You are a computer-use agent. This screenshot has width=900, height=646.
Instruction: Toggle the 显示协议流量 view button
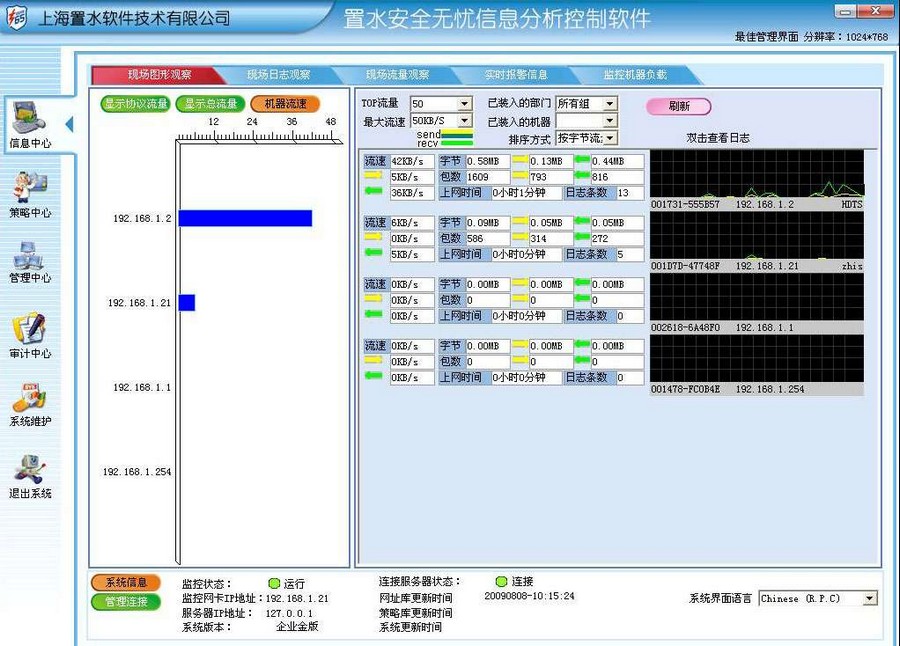(136, 104)
